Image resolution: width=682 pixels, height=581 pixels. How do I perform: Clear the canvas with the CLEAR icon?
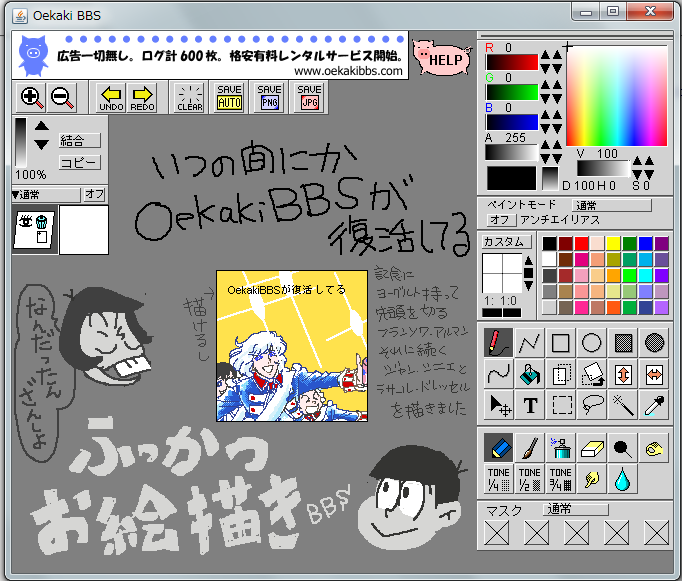click(190, 97)
